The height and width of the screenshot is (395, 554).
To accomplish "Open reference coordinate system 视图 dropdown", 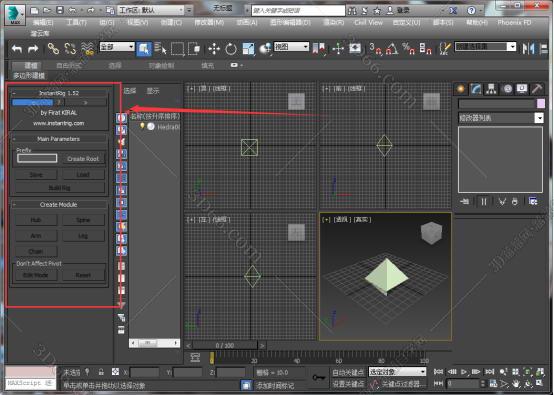I will coord(291,47).
